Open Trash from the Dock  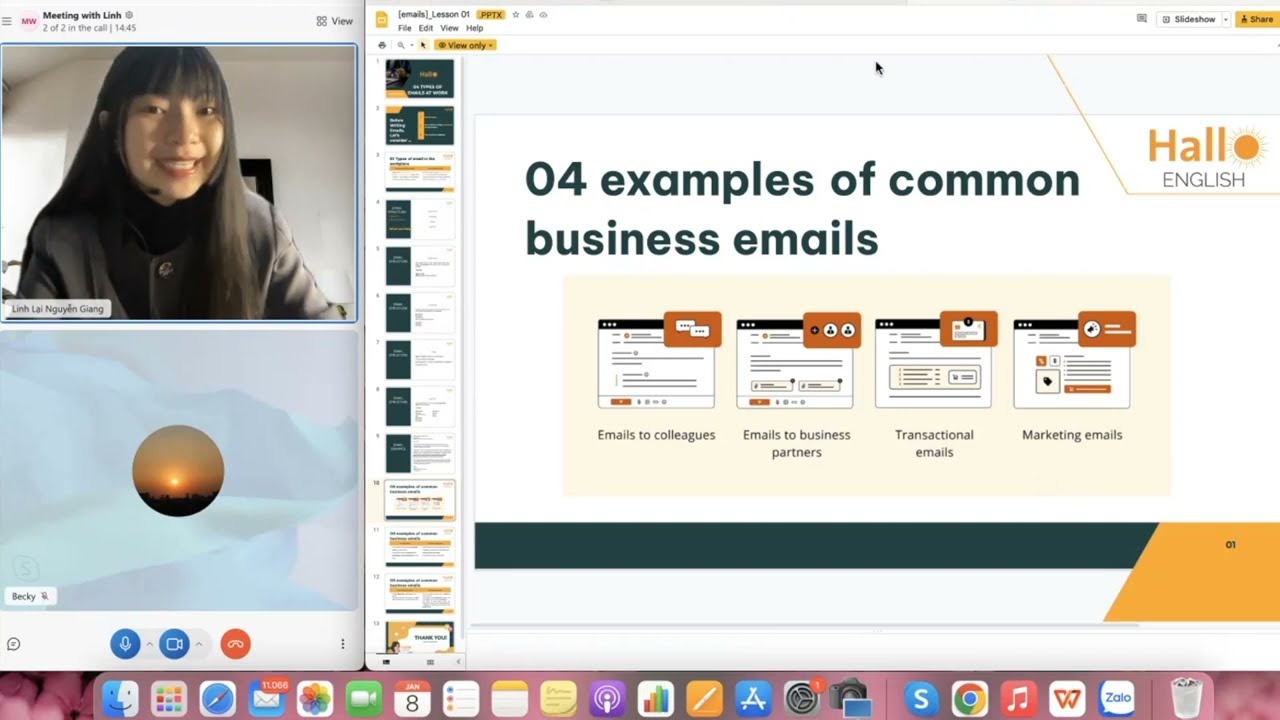[1186, 699]
